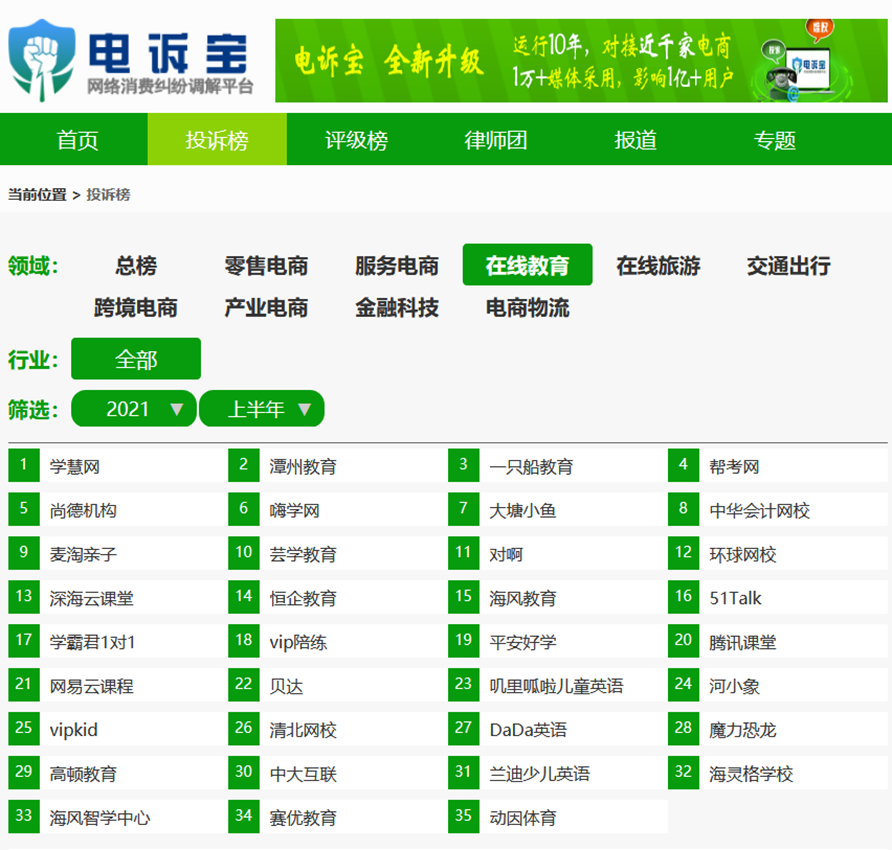Open rank 15 海风教育 entry
This screenshot has height=850, width=892.
tap(558, 597)
